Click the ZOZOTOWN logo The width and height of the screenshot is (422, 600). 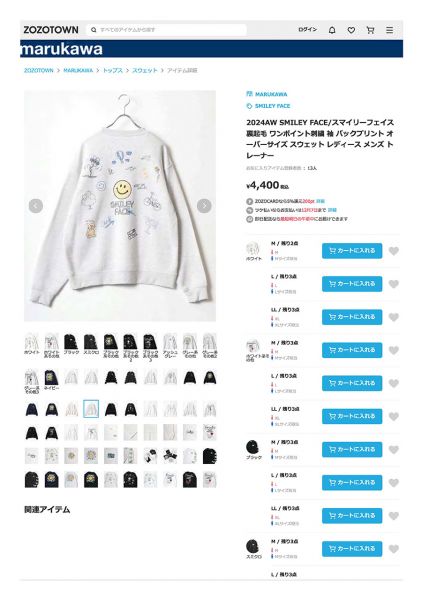click(x=51, y=30)
